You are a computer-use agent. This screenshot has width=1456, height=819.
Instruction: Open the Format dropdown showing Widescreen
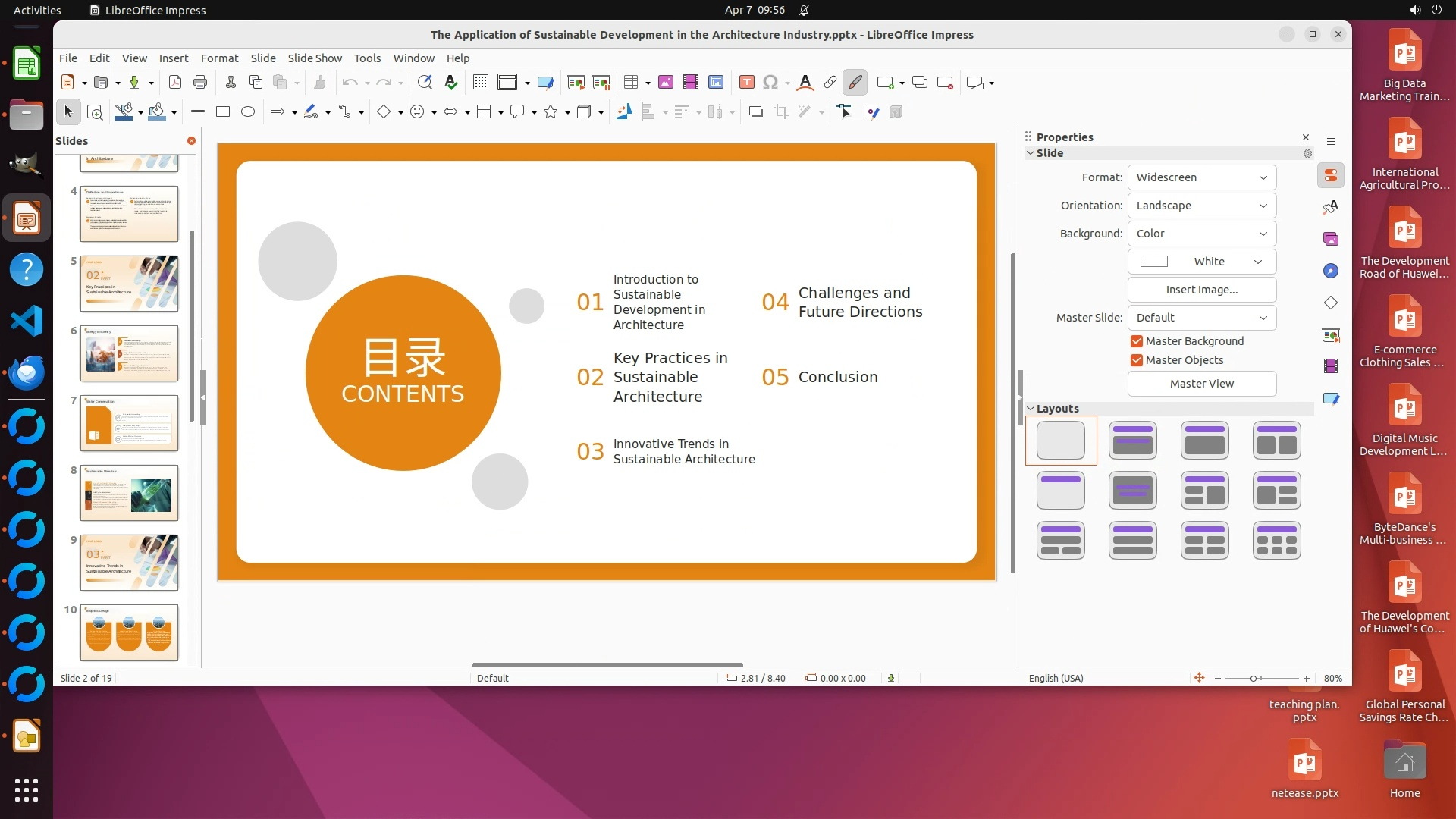[x=1201, y=177]
